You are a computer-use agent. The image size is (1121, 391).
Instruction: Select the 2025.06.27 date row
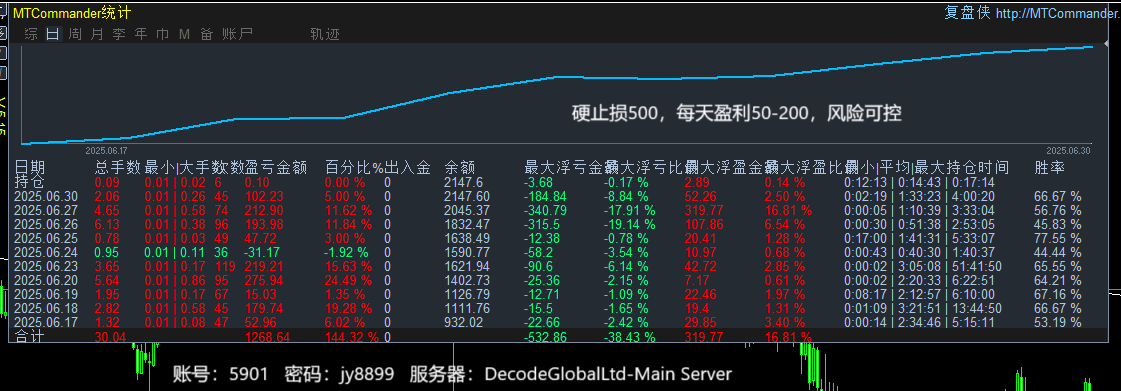coord(46,210)
